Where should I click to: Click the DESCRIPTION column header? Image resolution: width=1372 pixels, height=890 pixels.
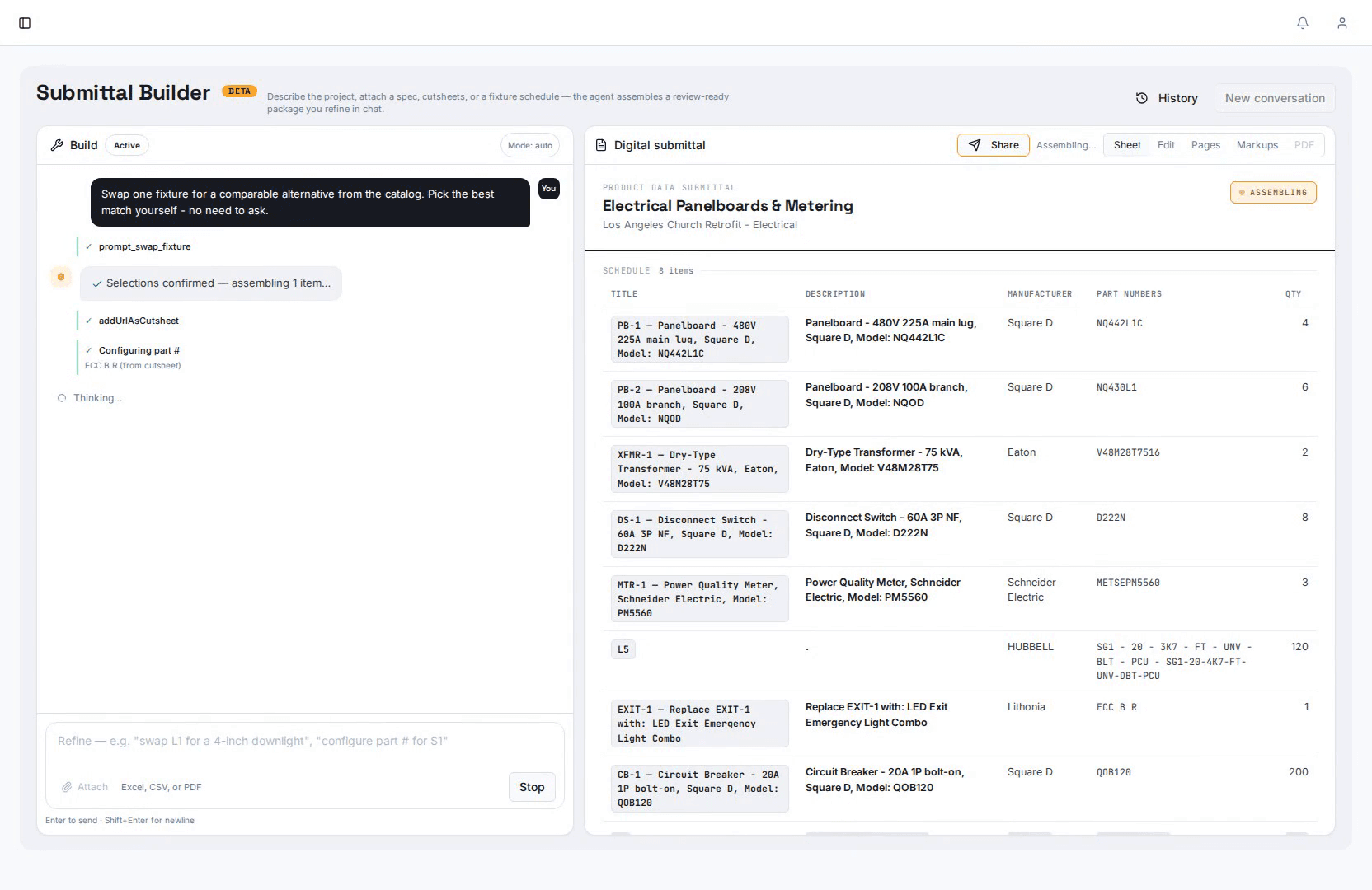(x=835, y=294)
